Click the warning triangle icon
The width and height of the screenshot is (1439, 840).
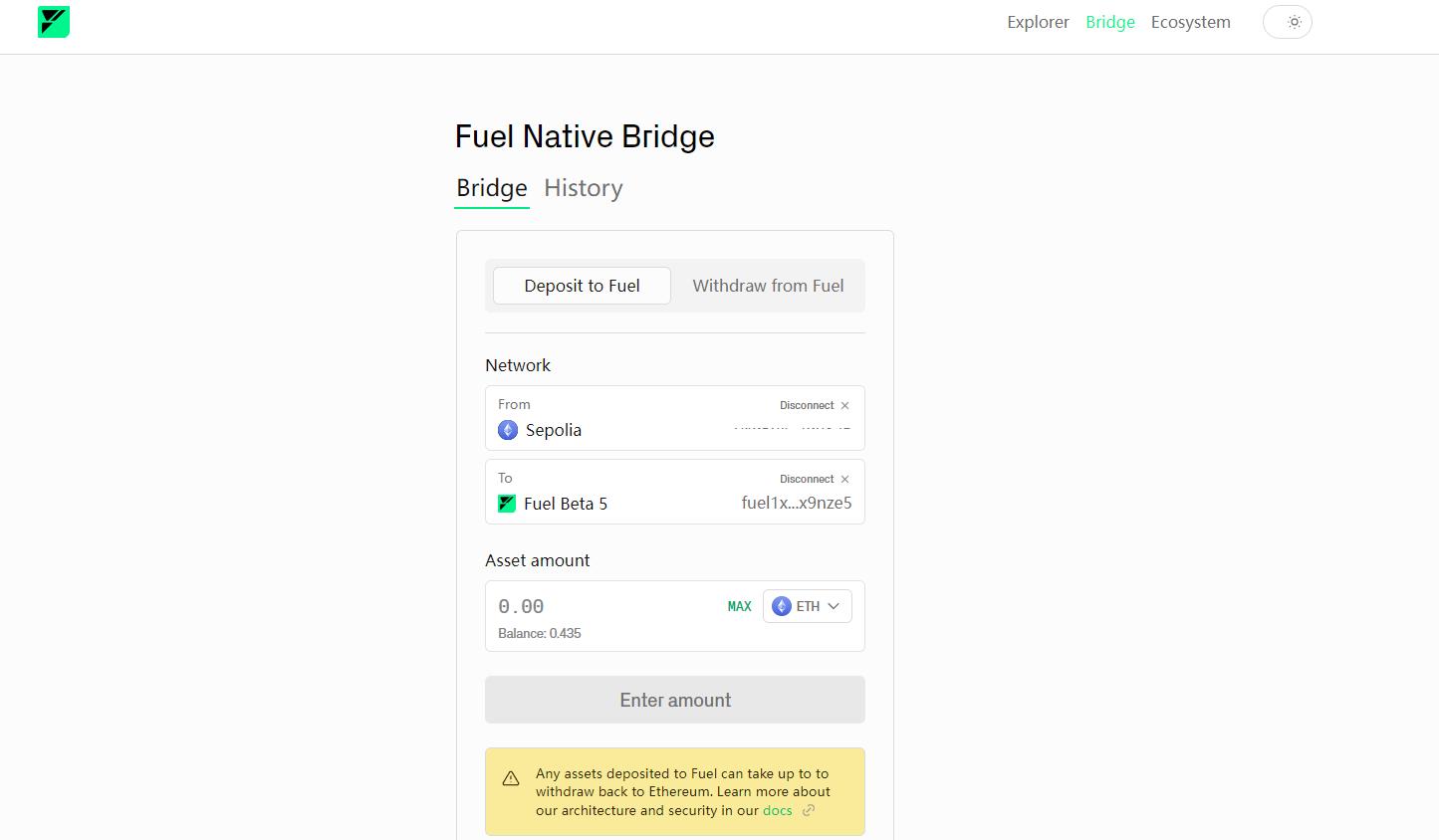pyautogui.click(x=511, y=778)
